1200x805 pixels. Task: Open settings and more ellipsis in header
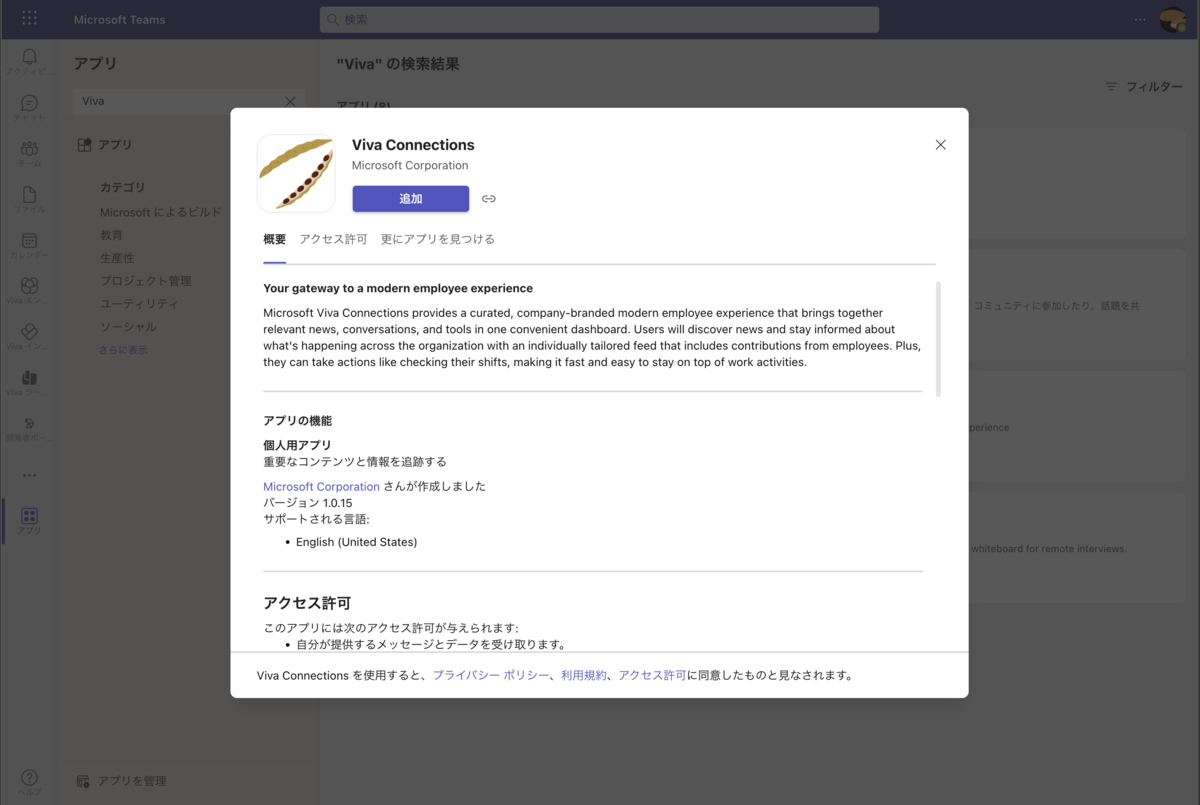point(1141,19)
